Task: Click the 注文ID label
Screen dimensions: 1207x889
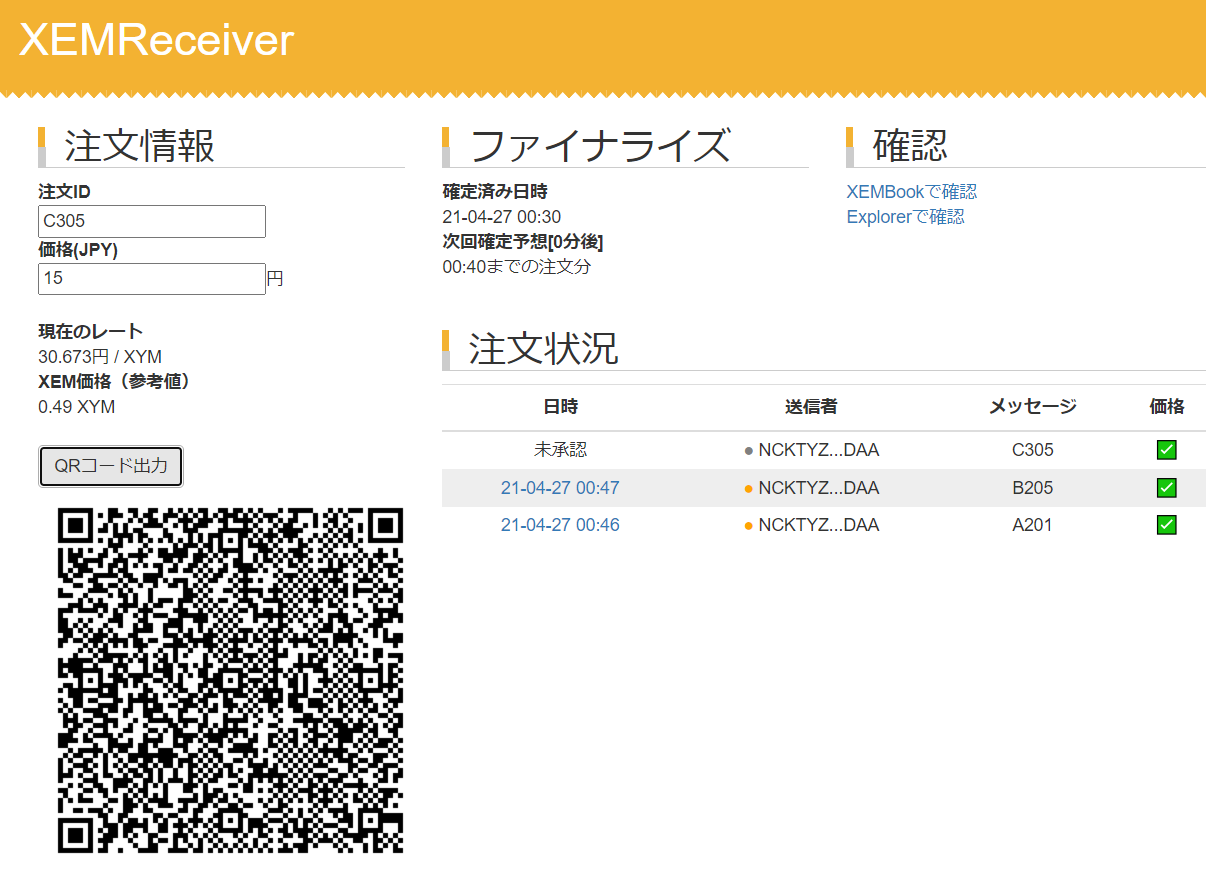Action: pyautogui.click(x=64, y=191)
